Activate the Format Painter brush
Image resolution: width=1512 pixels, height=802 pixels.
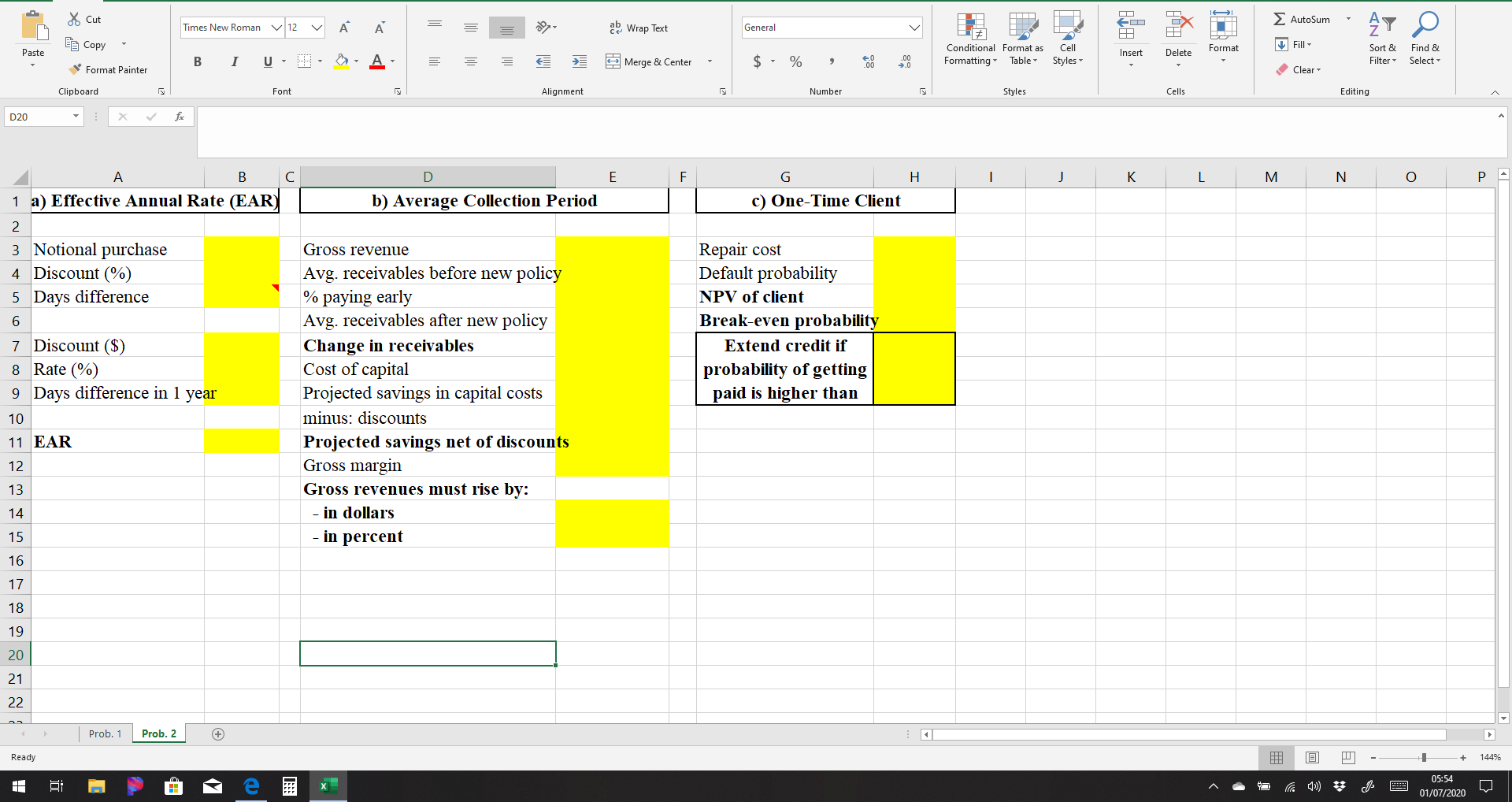point(75,69)
